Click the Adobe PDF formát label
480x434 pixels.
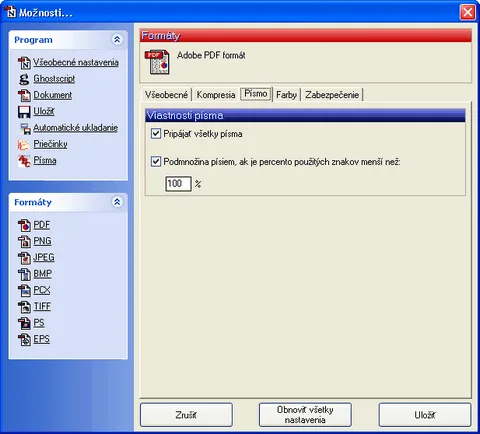coord(211,55)
